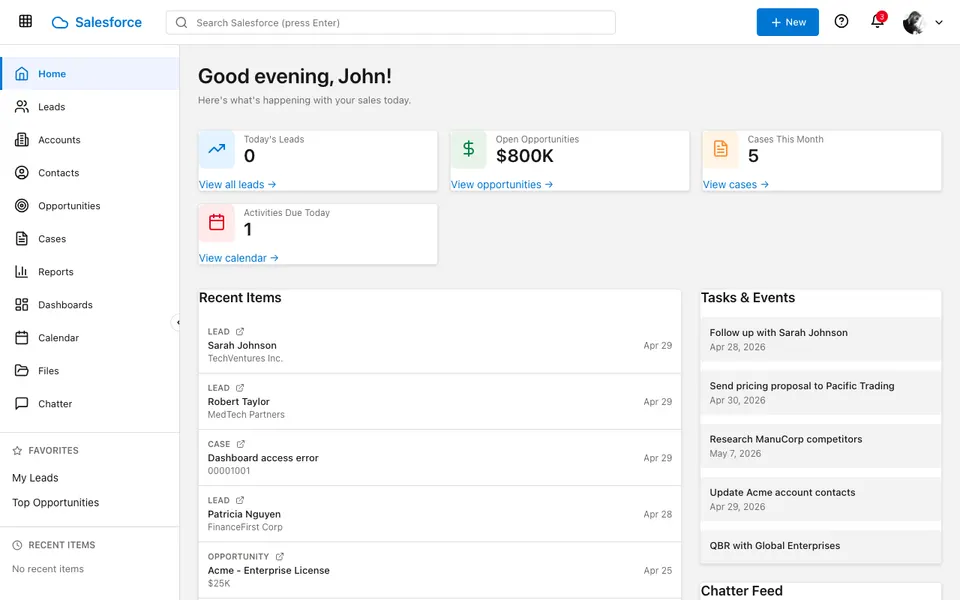The width and height of the screenshot is (960, 600).
Task: Open Sarah Johnson lead external link icon
Action: pos(240,331)
